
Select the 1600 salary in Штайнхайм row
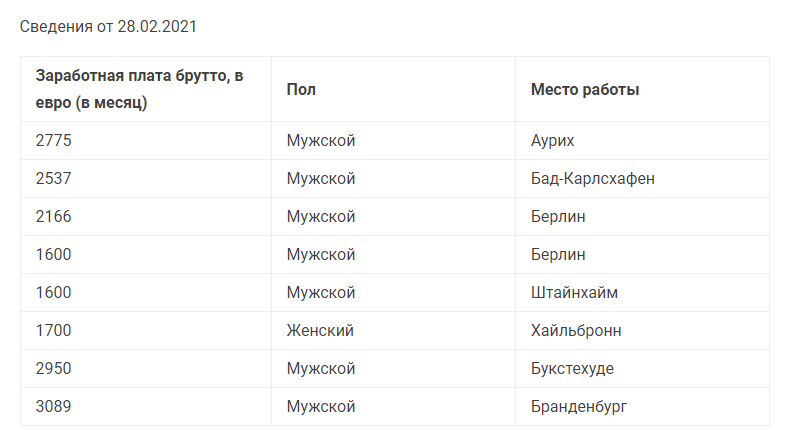[54, 293]
